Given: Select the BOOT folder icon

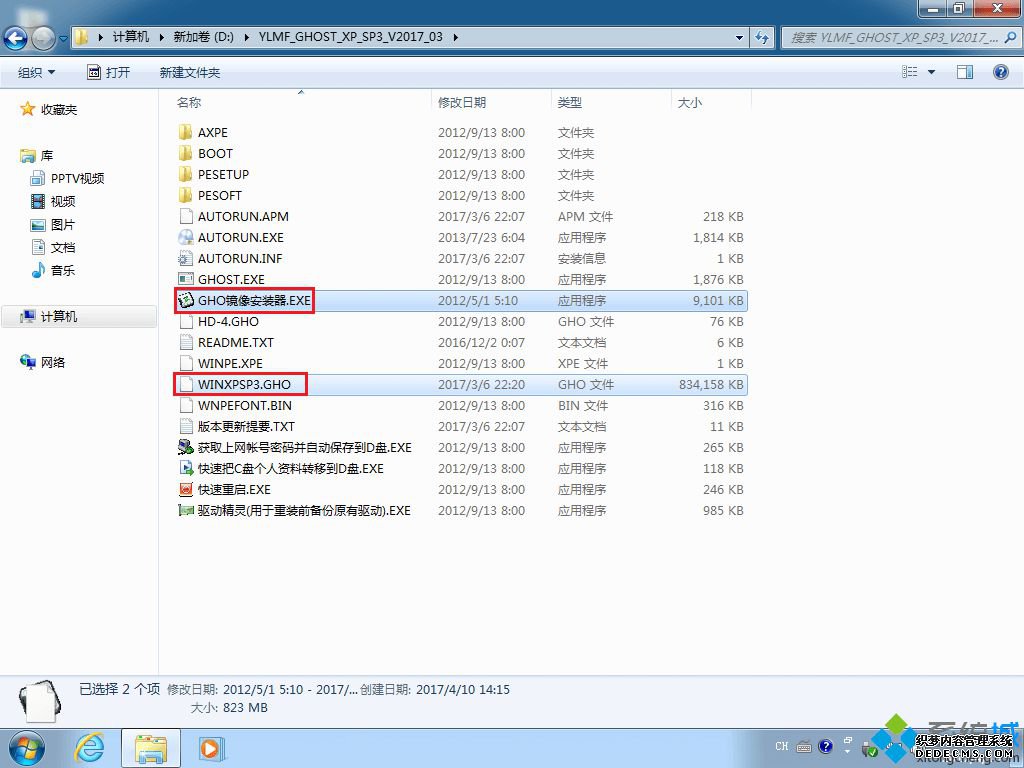Looking at the screenshot, I should click(x=185, y=153).
